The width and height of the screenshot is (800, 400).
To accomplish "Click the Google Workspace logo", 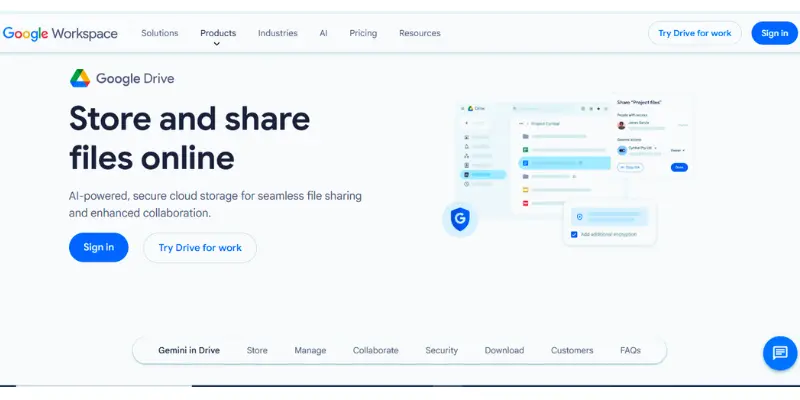I will 60,33.
